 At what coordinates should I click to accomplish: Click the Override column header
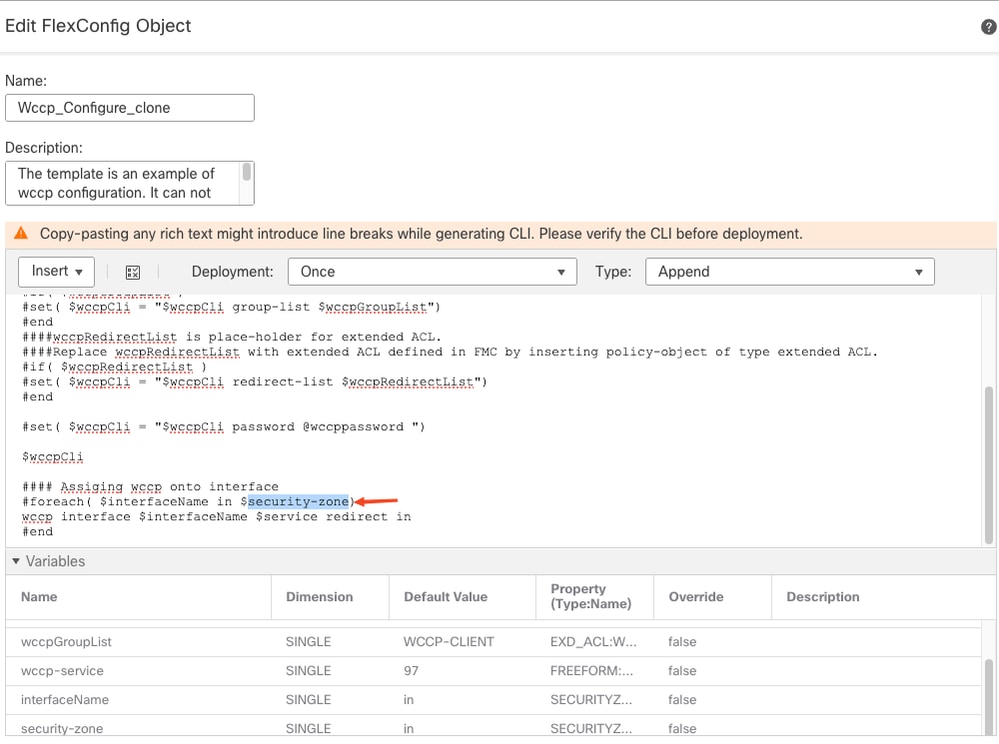(x=696, y=597)
